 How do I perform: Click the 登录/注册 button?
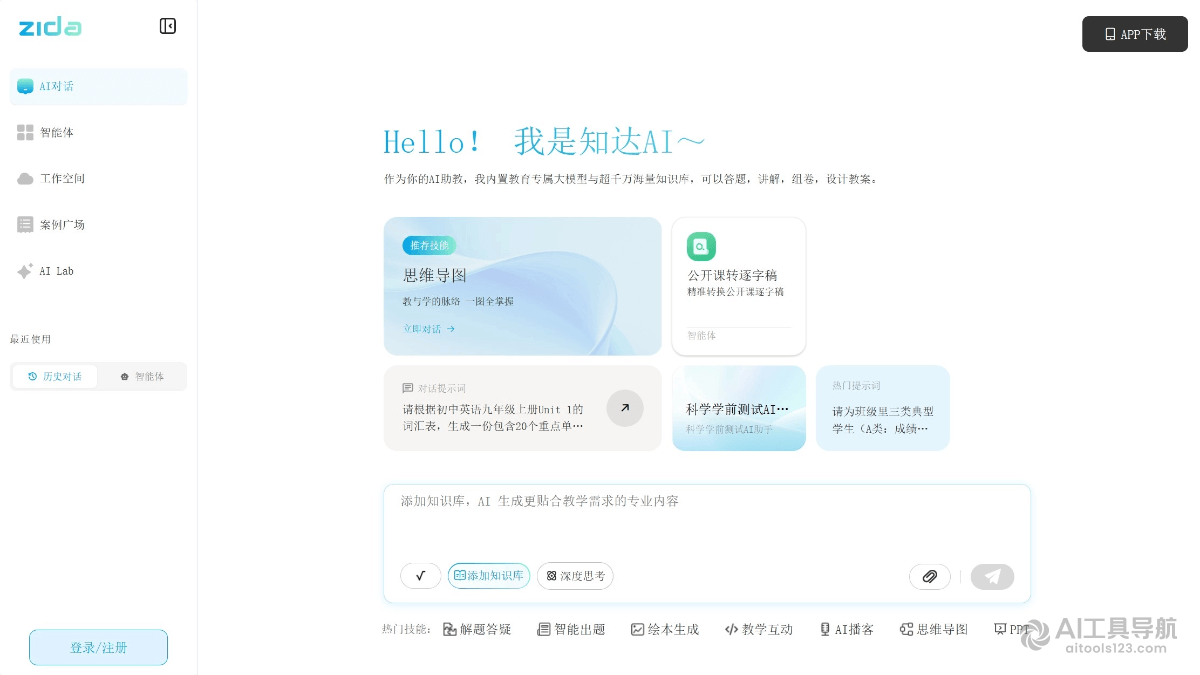point(98,648)
